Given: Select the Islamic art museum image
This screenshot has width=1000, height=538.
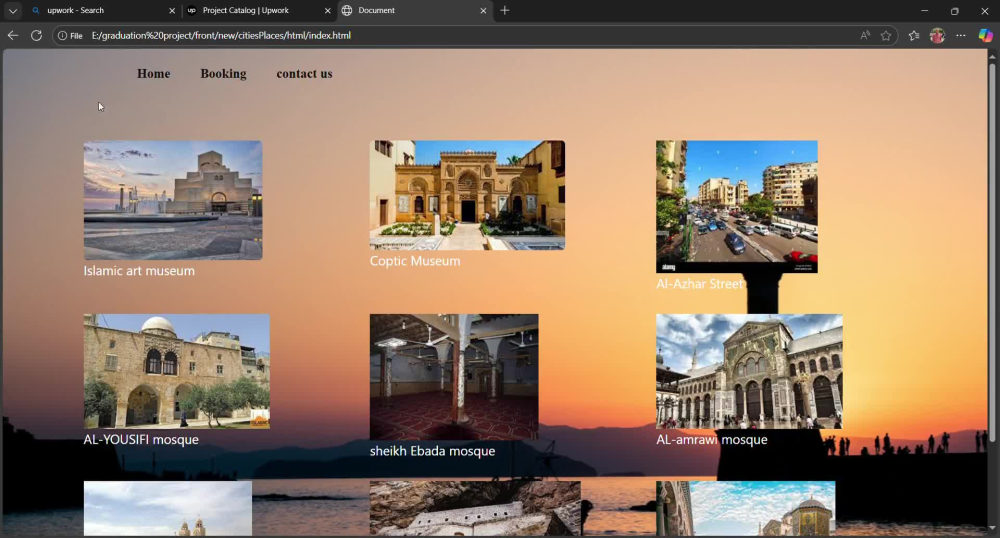Looking at the screenshot, I should coord(173,200).
